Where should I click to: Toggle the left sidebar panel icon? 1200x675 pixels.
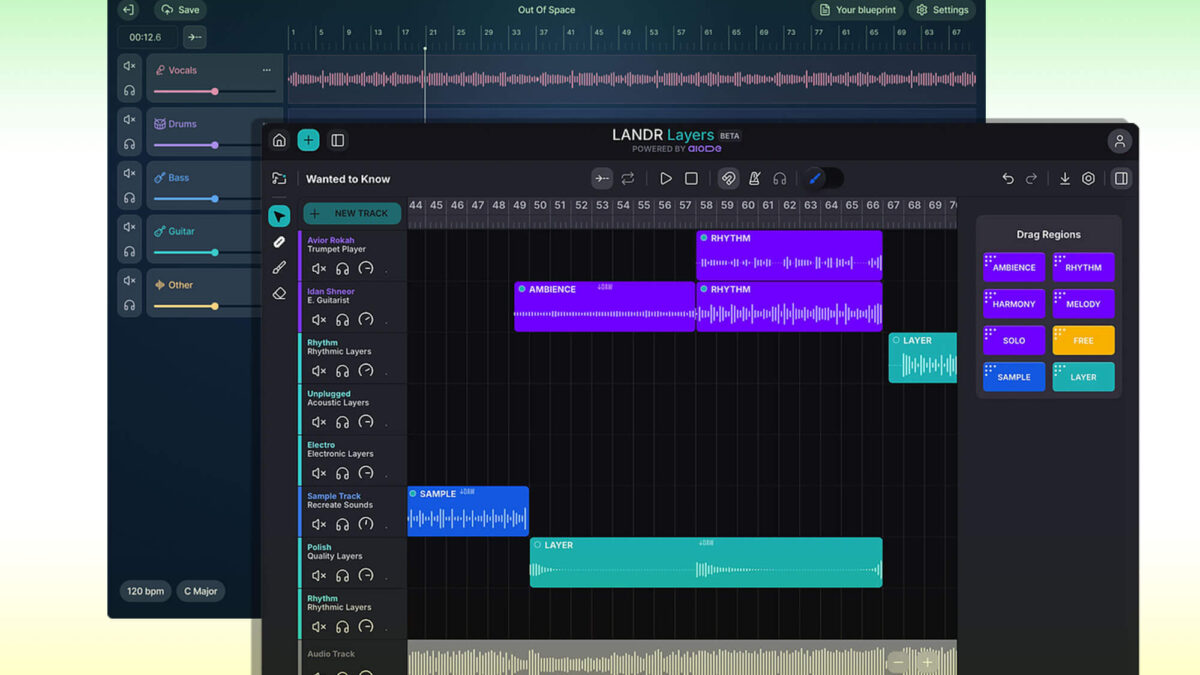[x=337, y=140]
